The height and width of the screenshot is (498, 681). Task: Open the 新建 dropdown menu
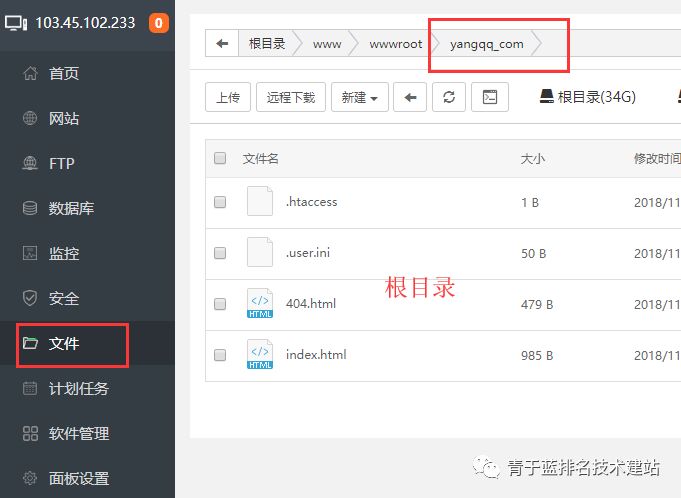point(360,97)
